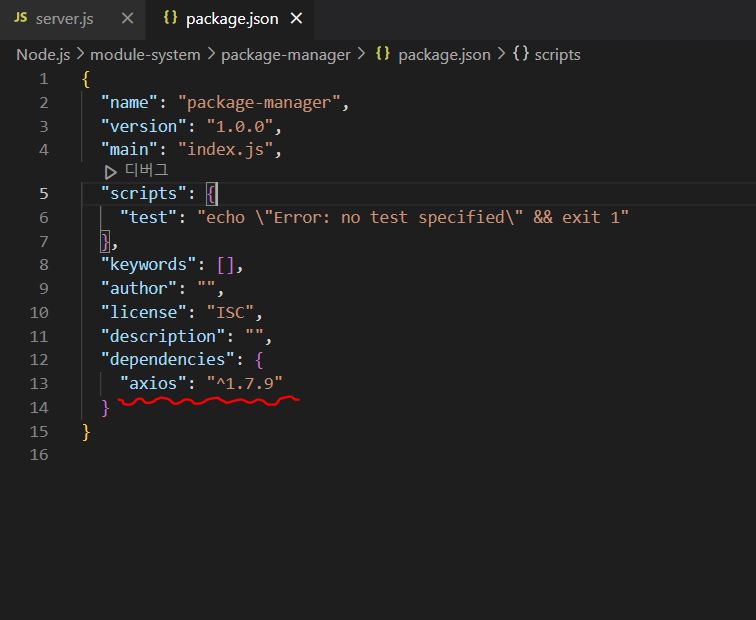The image size is (756, 620).
Task: Open the Node.js breadcrumb folder
Action: point(43,54)
